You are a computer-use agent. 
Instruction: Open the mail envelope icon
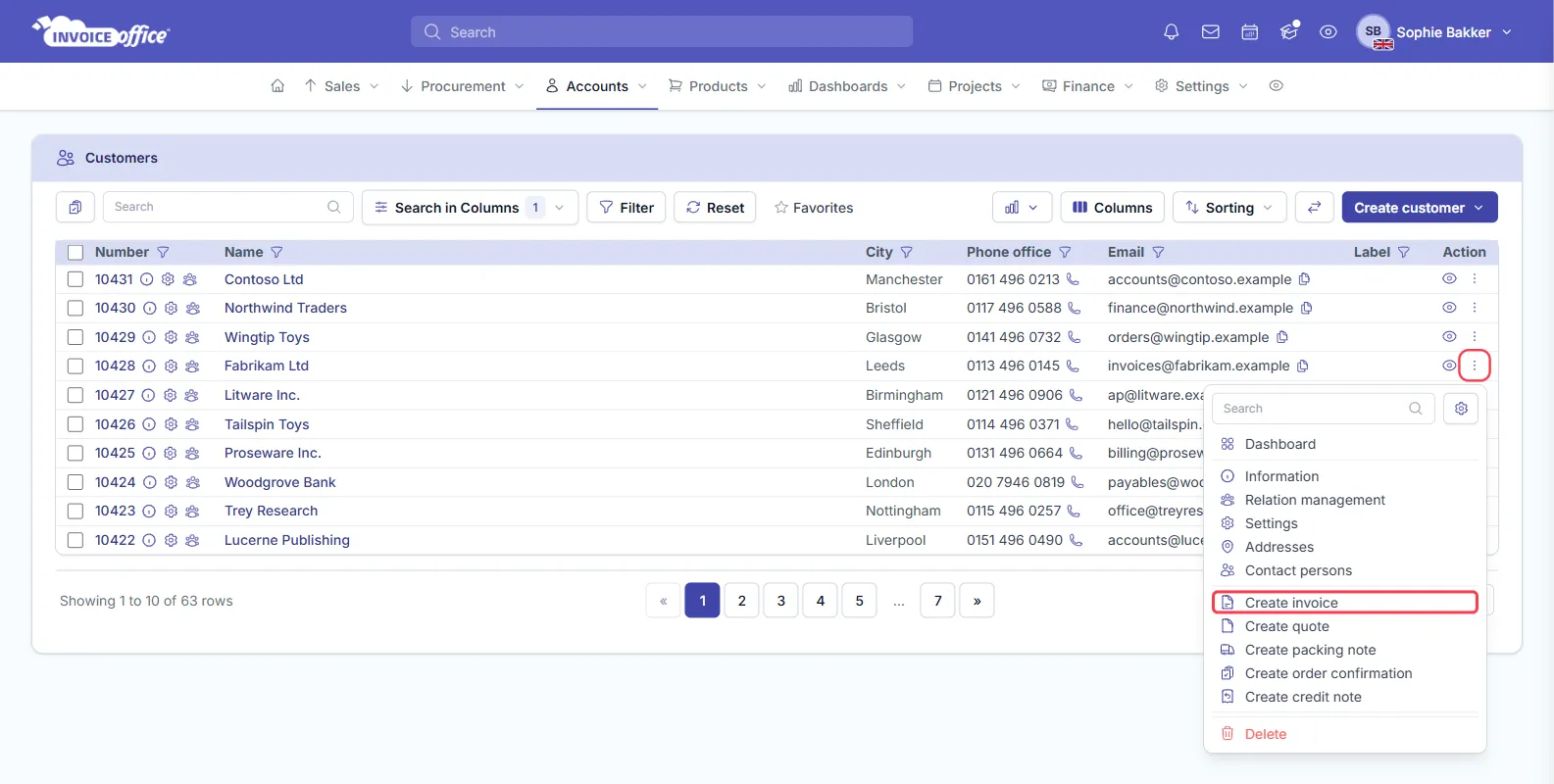[1211, 32]
